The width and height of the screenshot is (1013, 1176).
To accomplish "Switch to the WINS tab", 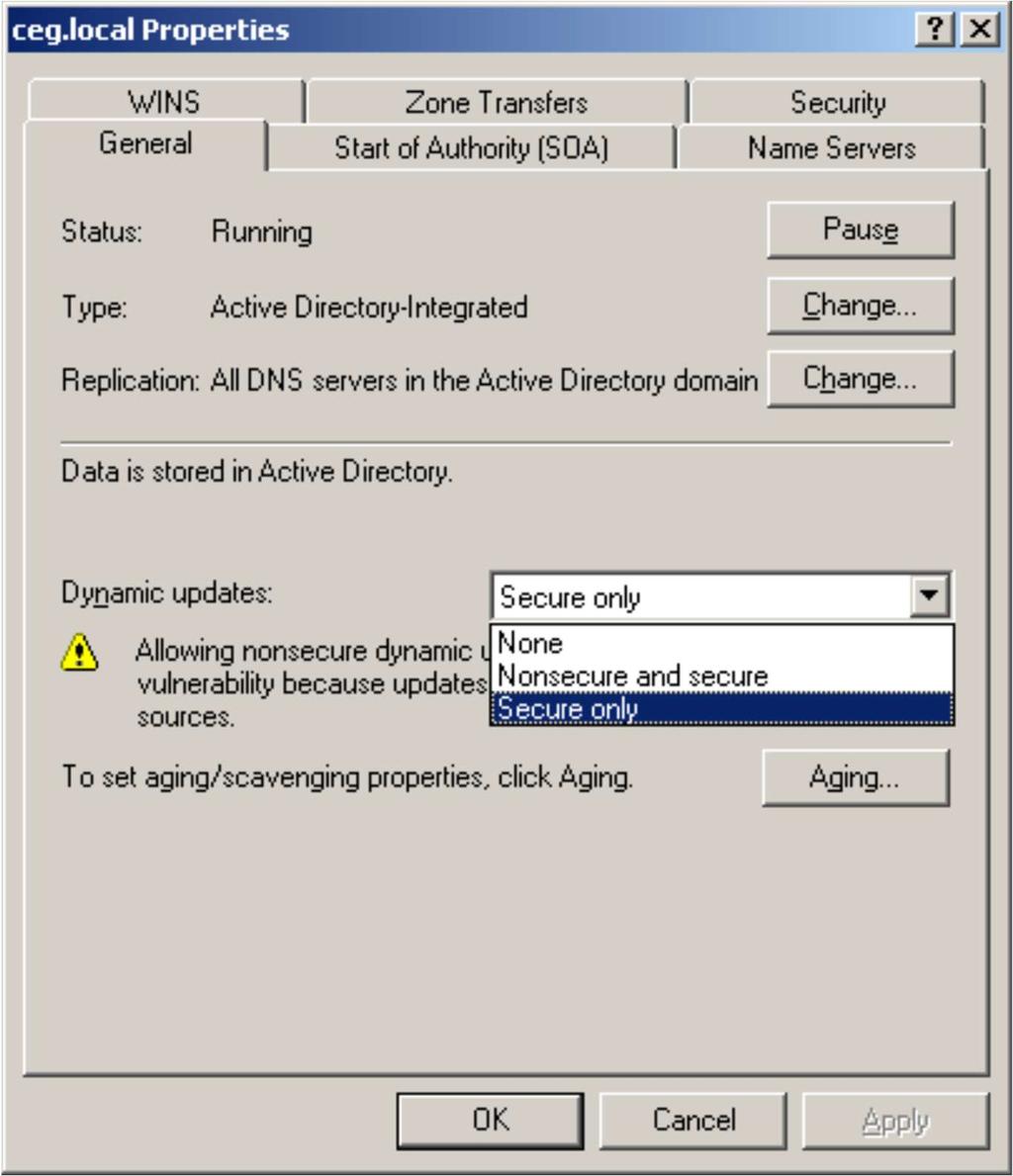I will click(165, 101).
